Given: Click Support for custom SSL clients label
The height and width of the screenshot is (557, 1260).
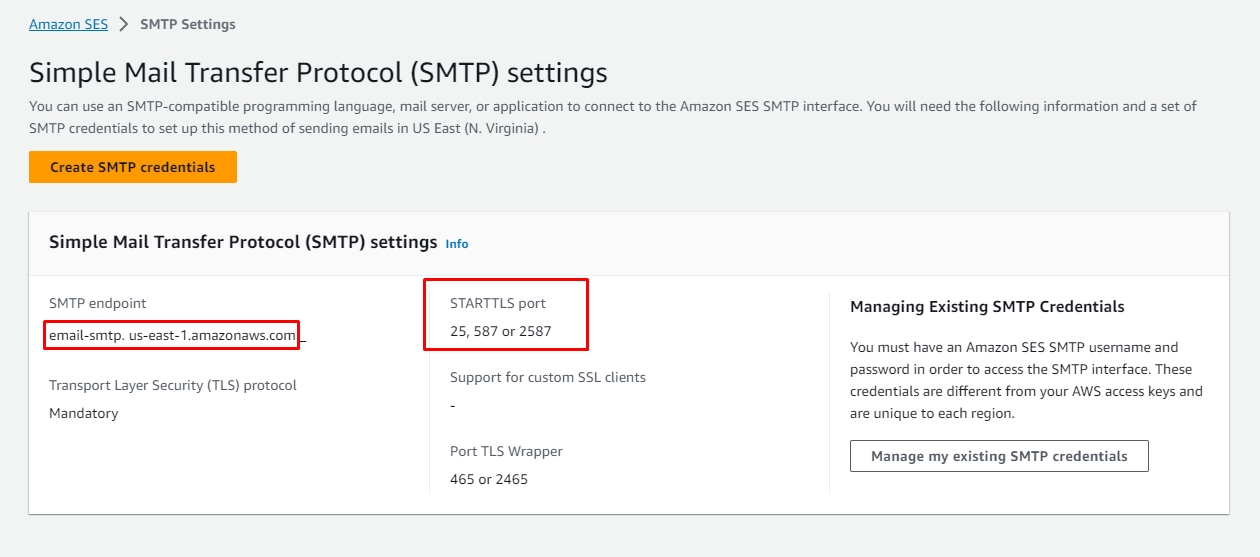Looking at the screenshot, I should coord(547,377).
